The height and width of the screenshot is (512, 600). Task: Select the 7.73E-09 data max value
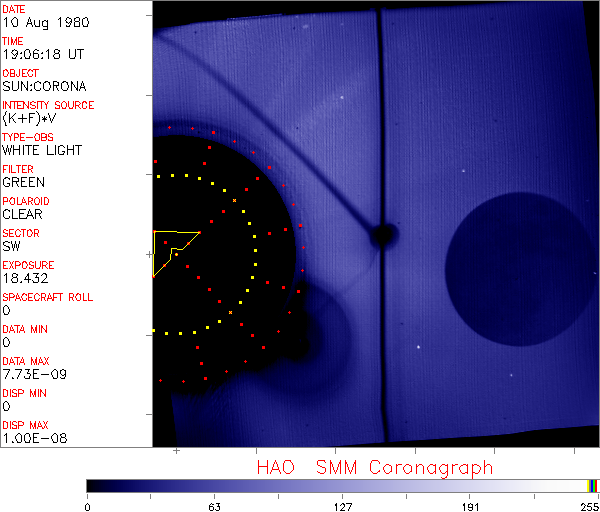pos(35,374)
